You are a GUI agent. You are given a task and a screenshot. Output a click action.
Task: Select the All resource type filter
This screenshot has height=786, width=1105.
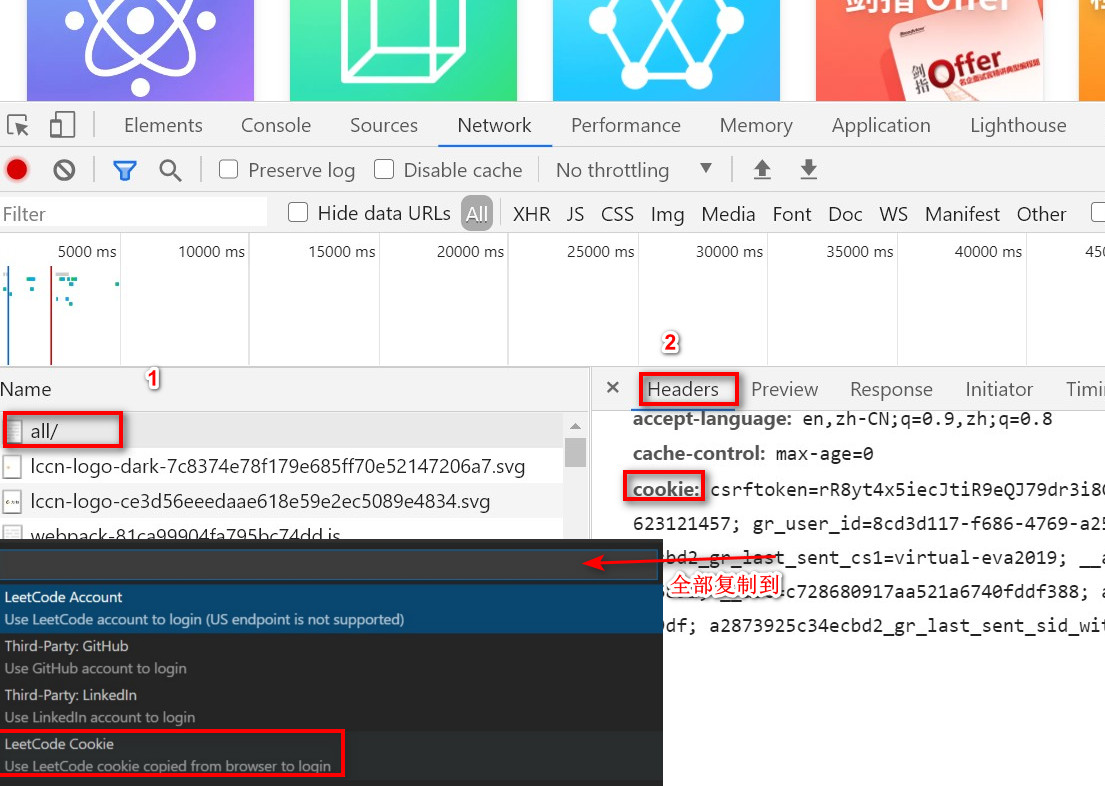[x=477, y=214]
